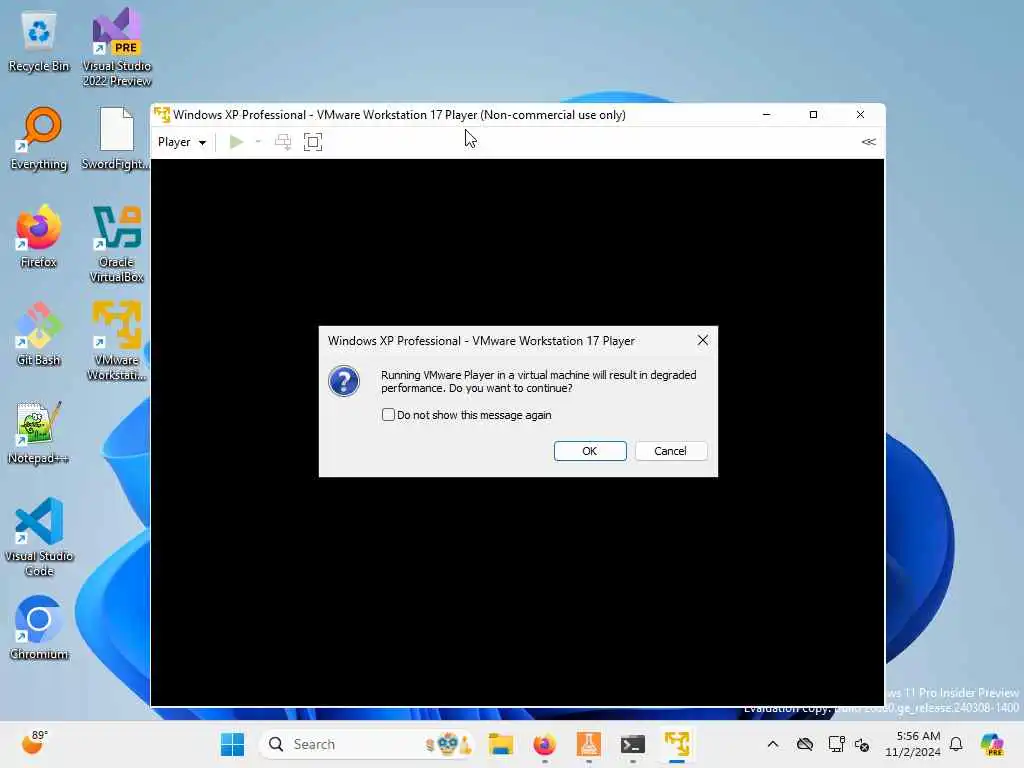Viewport: 1024px width, 768px height.
Task: Select the Notepad++ desktop icon
Action: point(39,433)
